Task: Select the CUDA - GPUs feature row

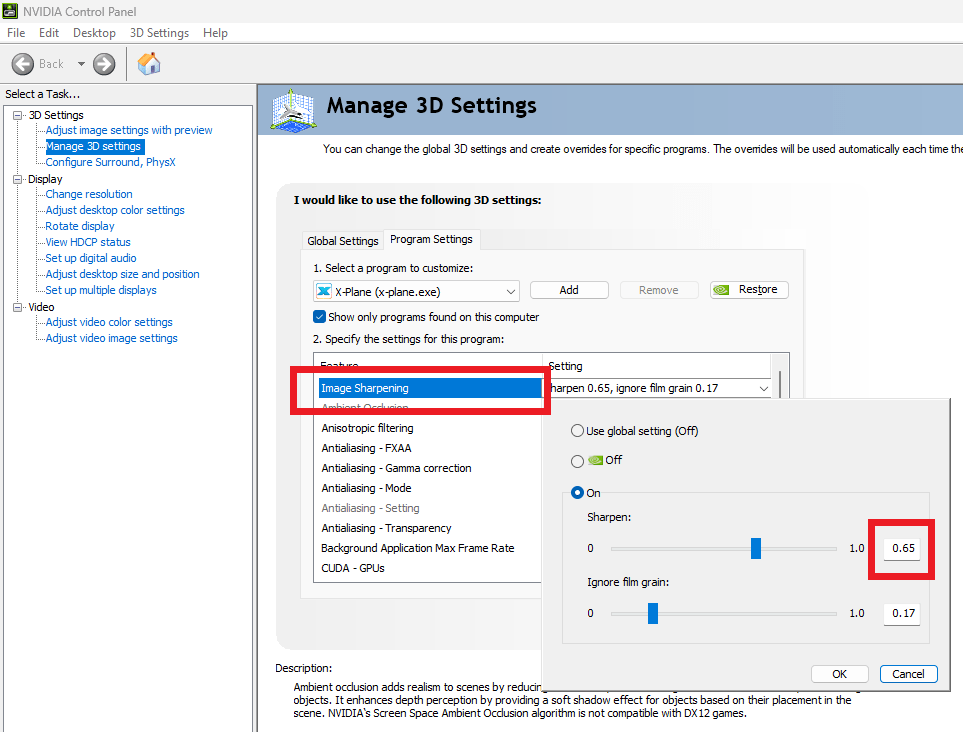Action: (x=429, y=568)
